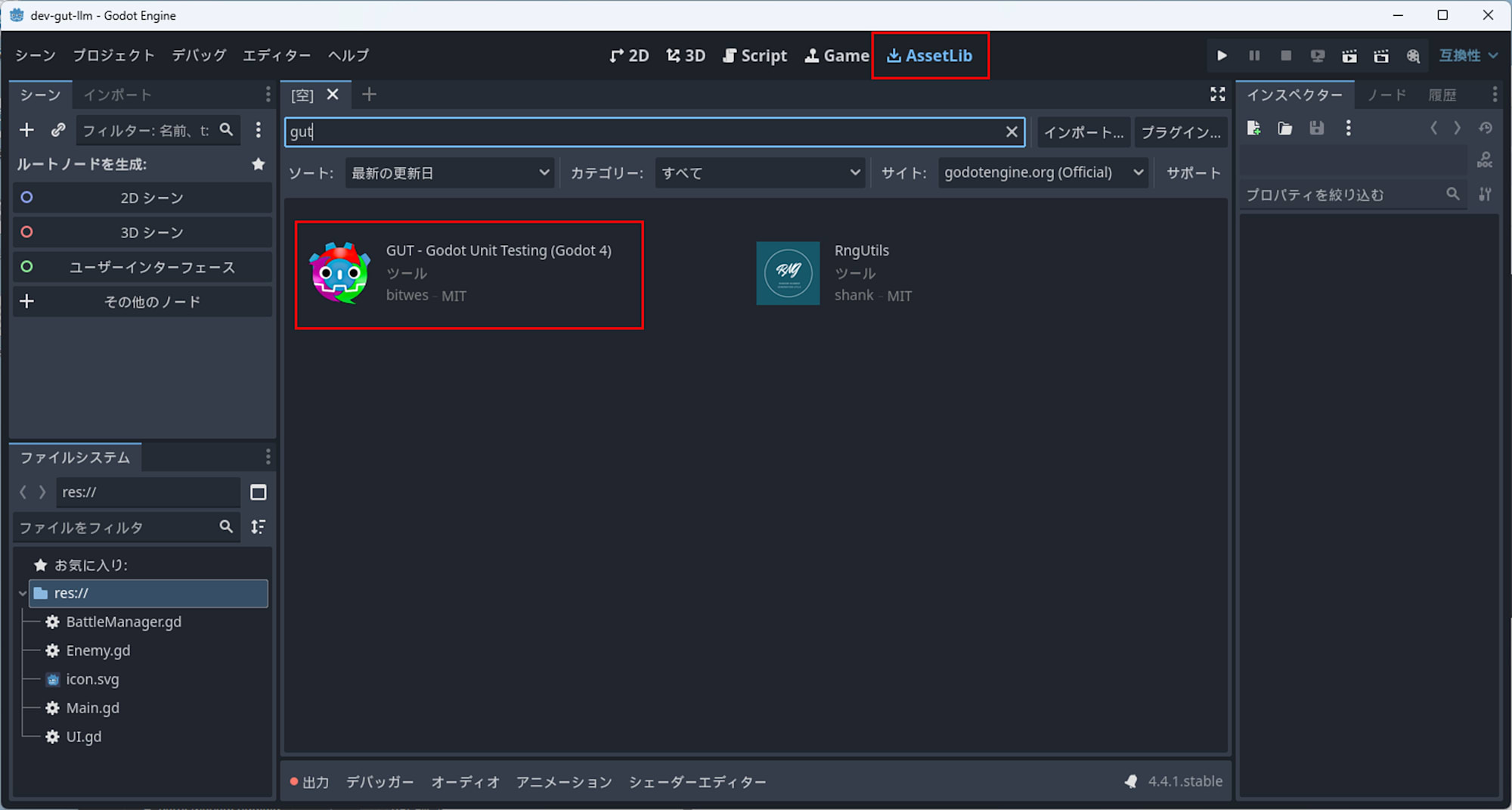Run the project with play icon

1222,55
